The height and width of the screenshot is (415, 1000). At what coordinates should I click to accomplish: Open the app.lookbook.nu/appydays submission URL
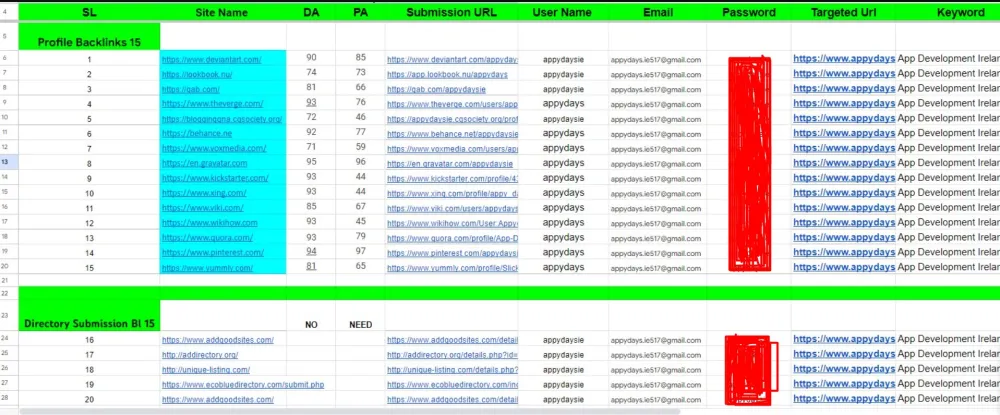pos(447,75)
